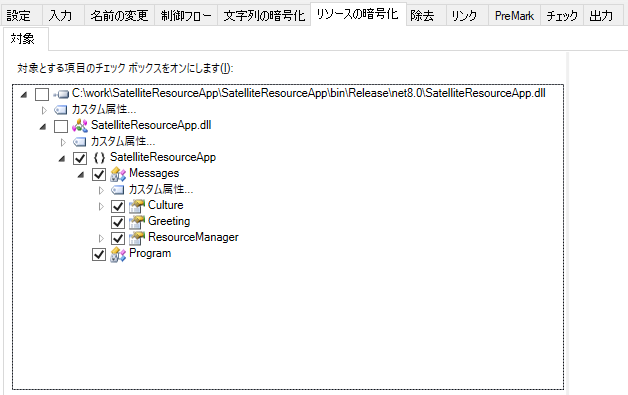Expand カスタム属性 under SatelliteResourceApp.dll
Viewport: 628px width, 395px height.
63,142
